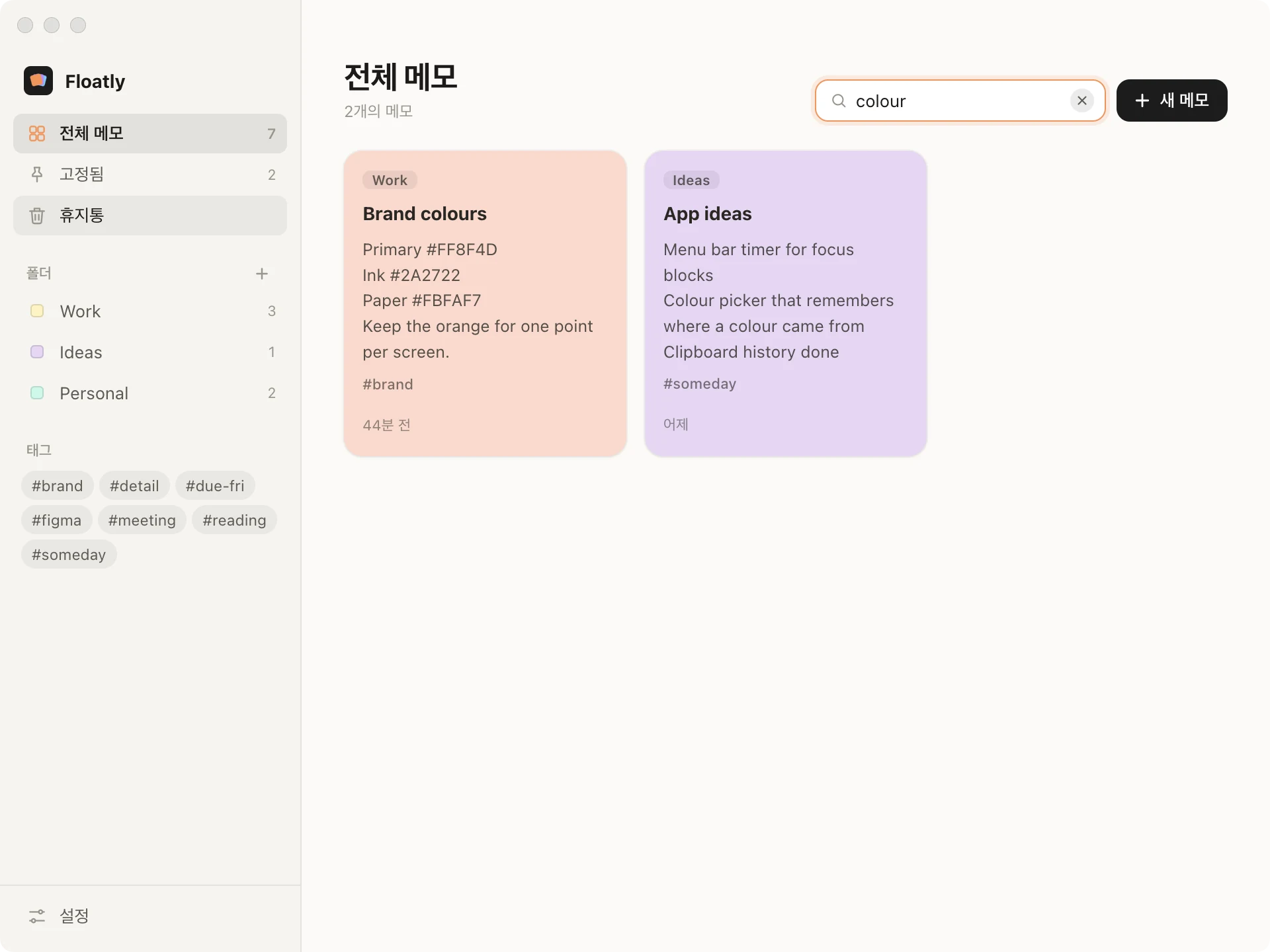Filter by the #brand sidebar tag
The height and width of the screenshot is (952, 1270).
coord(58,486)
